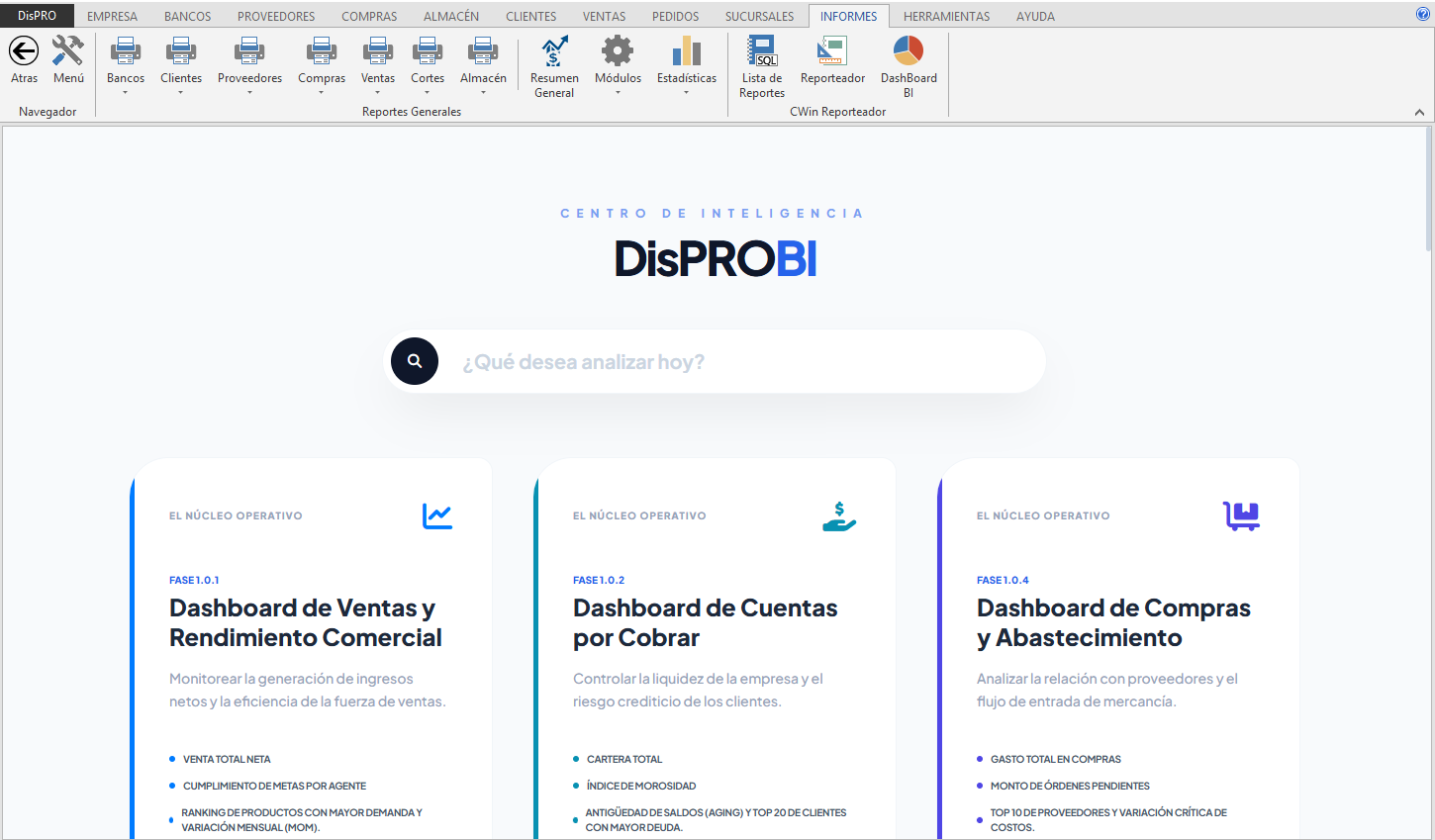Click the dark search magnifier button
The height and width of the screenshot is (840, 1435).
(415, 361)
